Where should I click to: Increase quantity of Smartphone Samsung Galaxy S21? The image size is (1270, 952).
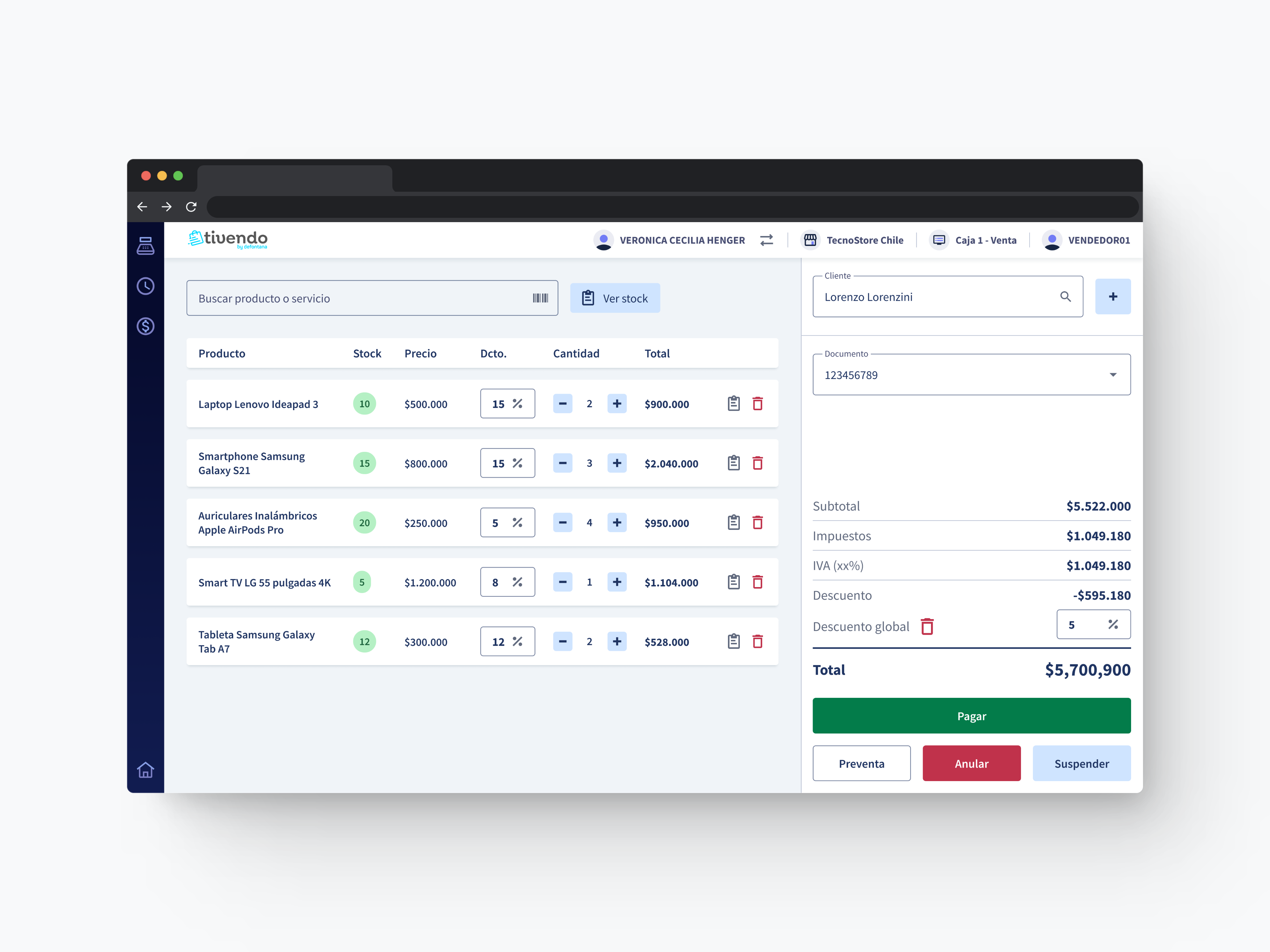coord(617,463)
